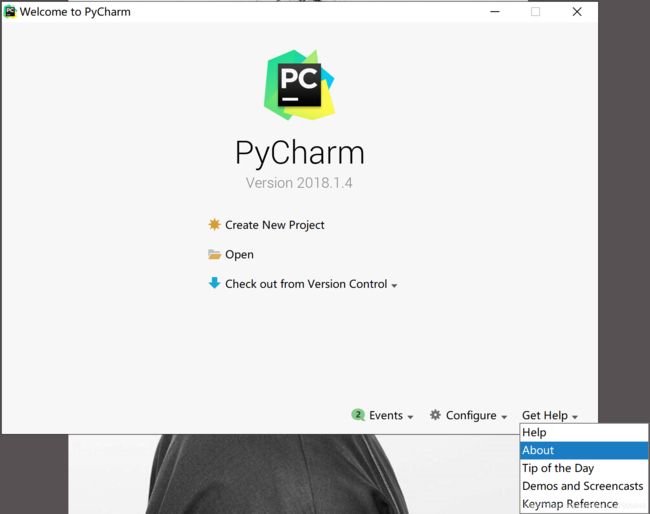Select Demos and Screencasts menu entry

(584, 486)
